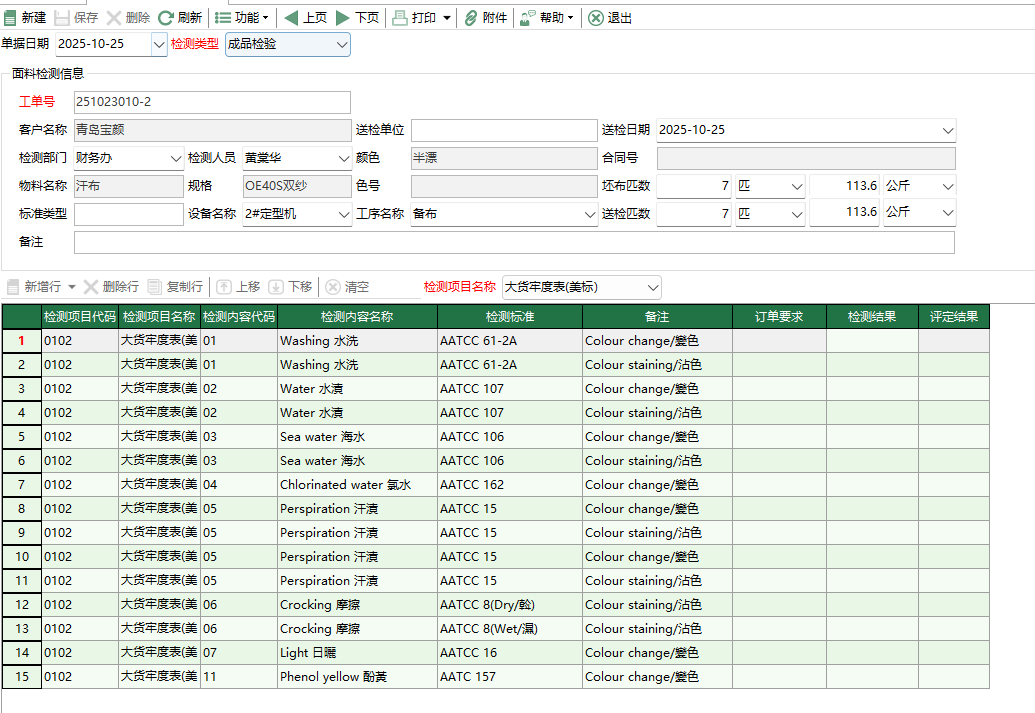Go to previous page with 上页
The image size is (1035, 713).
[x=291, y=18]
